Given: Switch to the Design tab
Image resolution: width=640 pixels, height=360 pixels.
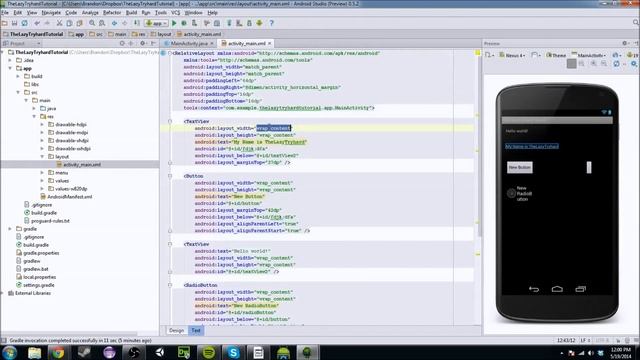Looking at the screenshot, I should point(176,330).
